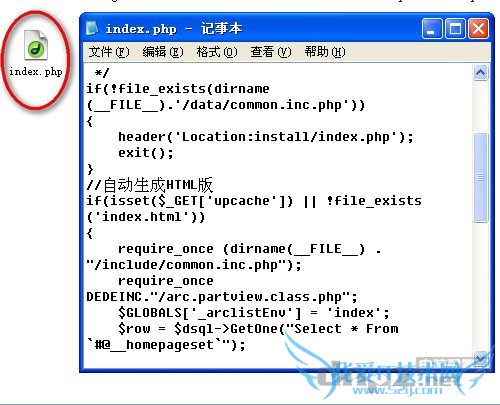Screen dimensions: 500x405
Task: Open the 查看(V) menu
Action: coord(271,52)
